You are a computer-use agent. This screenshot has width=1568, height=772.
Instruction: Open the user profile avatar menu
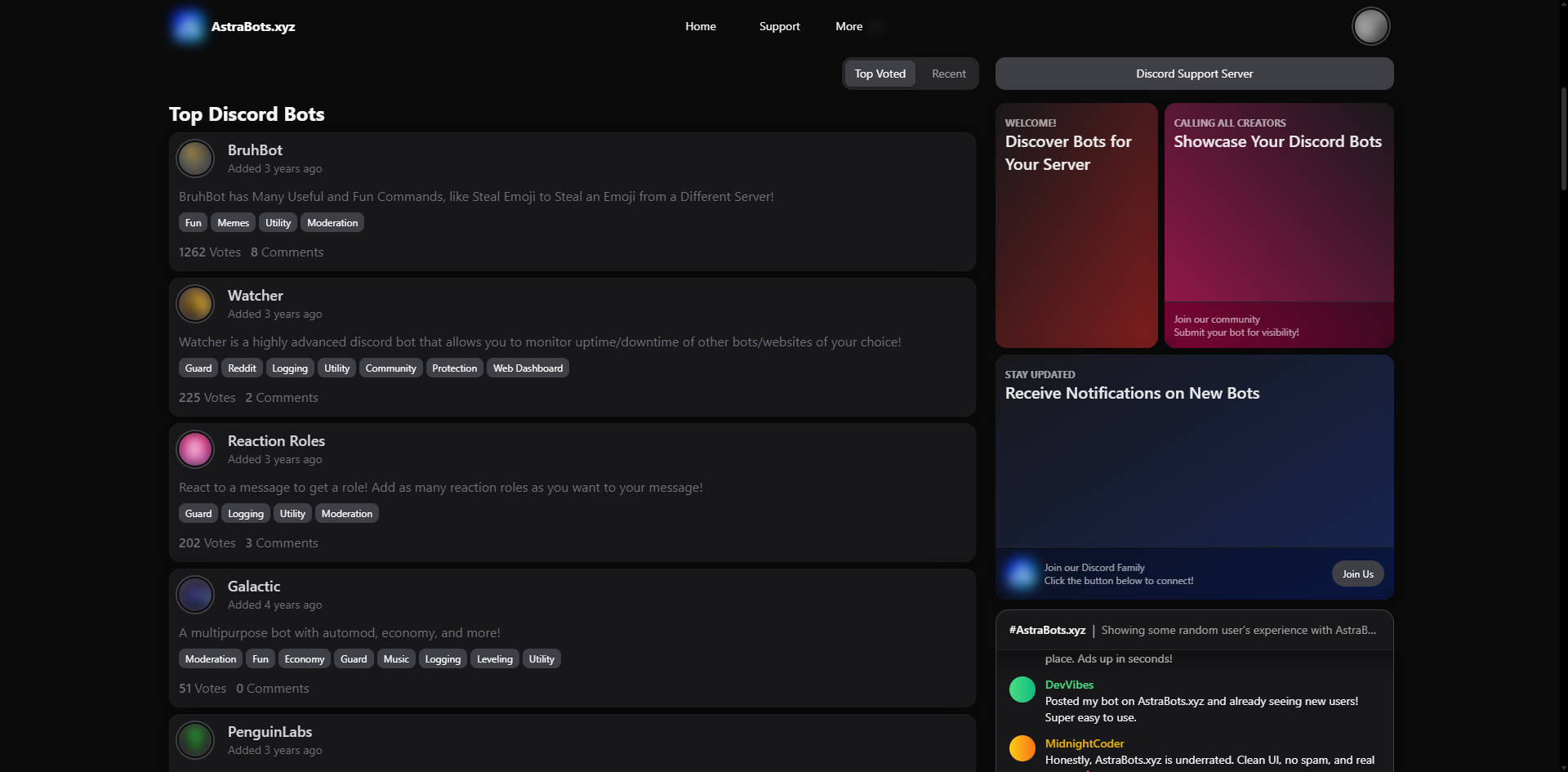(1370, 26)
